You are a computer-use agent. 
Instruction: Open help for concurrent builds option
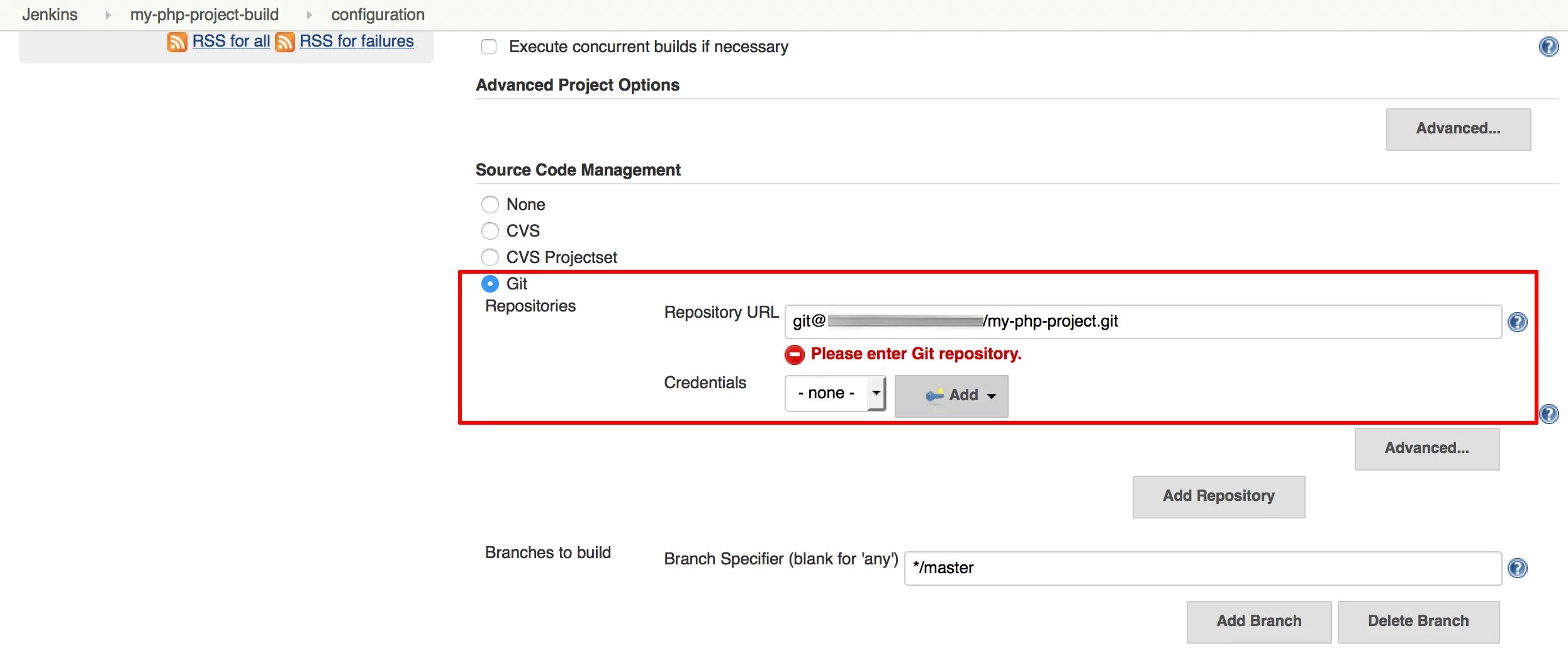pos(1548,47)
